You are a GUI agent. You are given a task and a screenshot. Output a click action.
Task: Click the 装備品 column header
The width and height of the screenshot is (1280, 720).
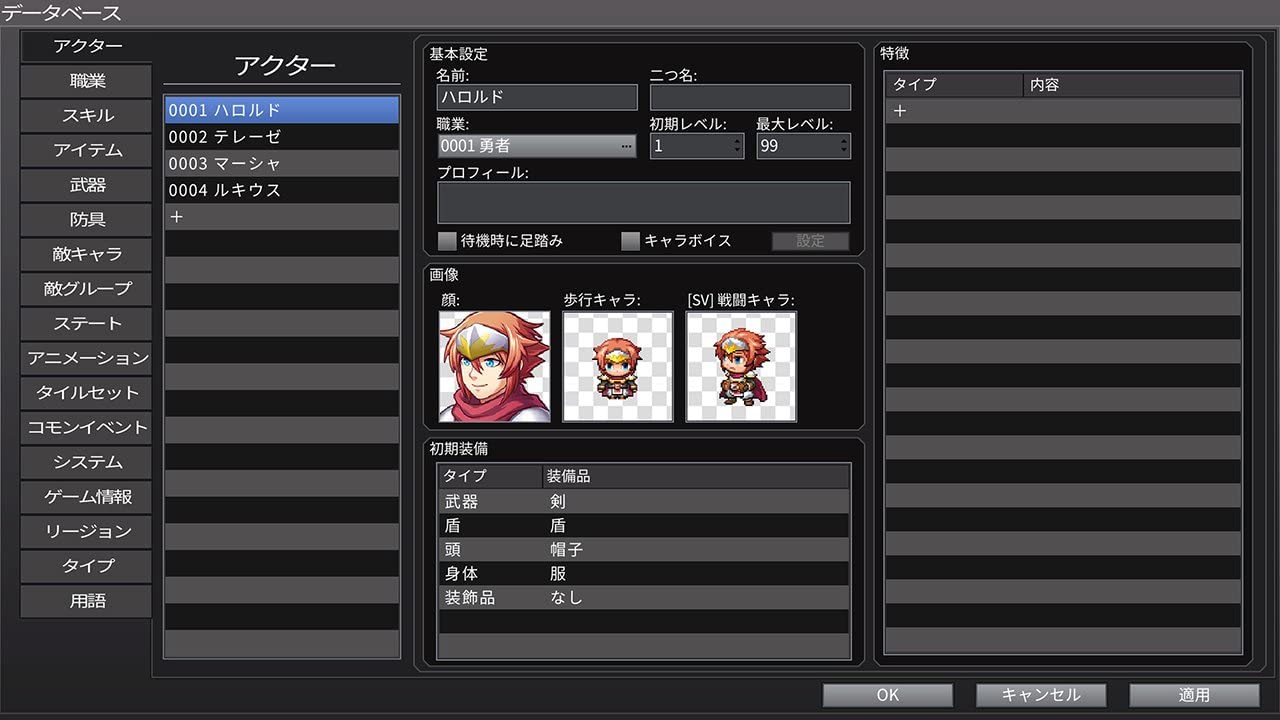pos(696,476)
